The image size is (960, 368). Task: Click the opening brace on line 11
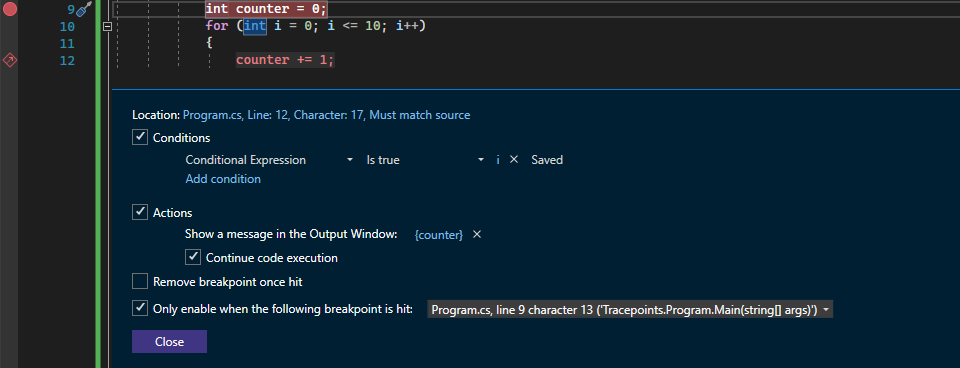click(209, 43)
